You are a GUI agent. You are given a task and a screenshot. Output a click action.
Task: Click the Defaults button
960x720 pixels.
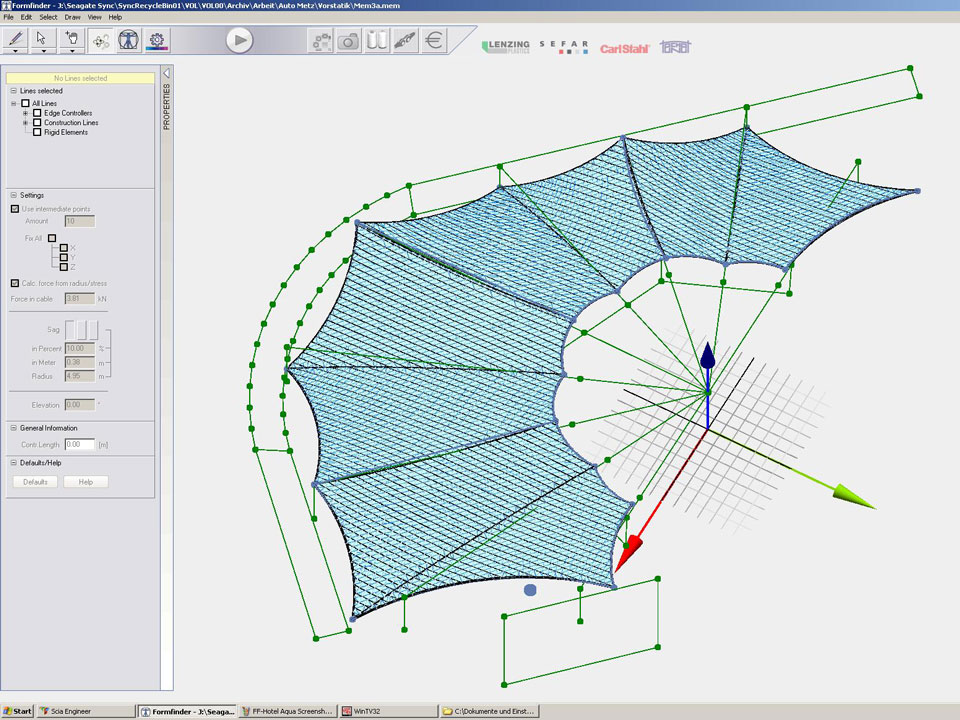click(35, 482)
